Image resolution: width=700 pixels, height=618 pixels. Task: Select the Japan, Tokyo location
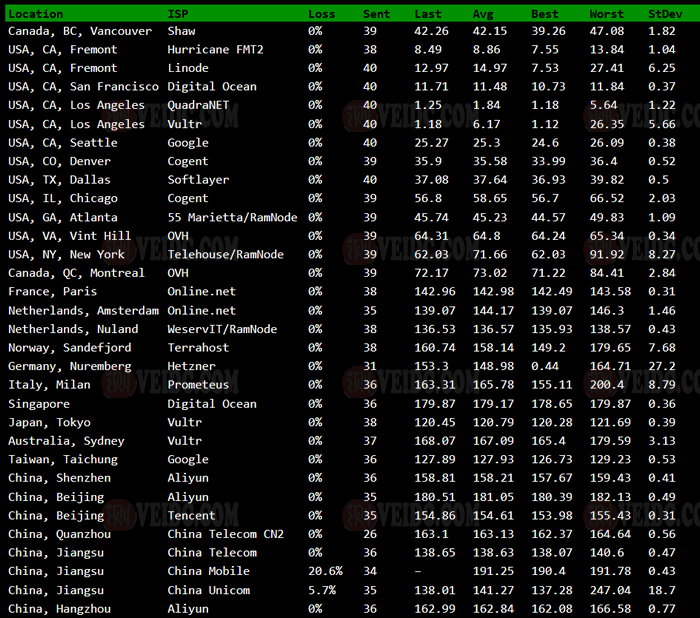coord(50,422)
